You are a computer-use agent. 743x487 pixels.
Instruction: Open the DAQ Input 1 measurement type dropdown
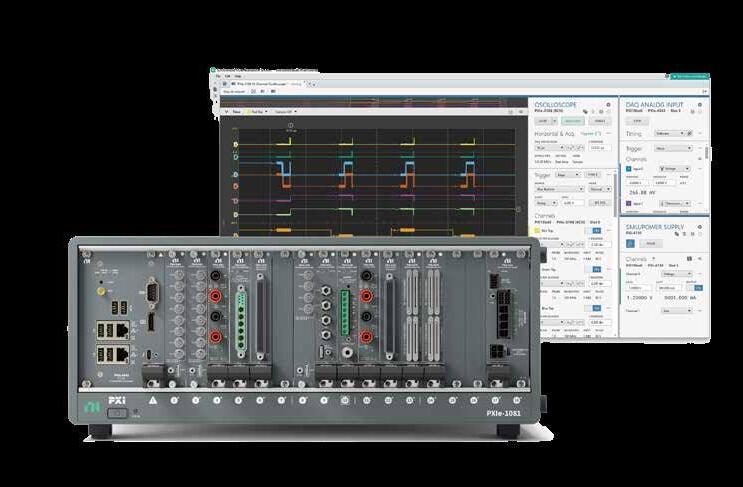[675, 203]
